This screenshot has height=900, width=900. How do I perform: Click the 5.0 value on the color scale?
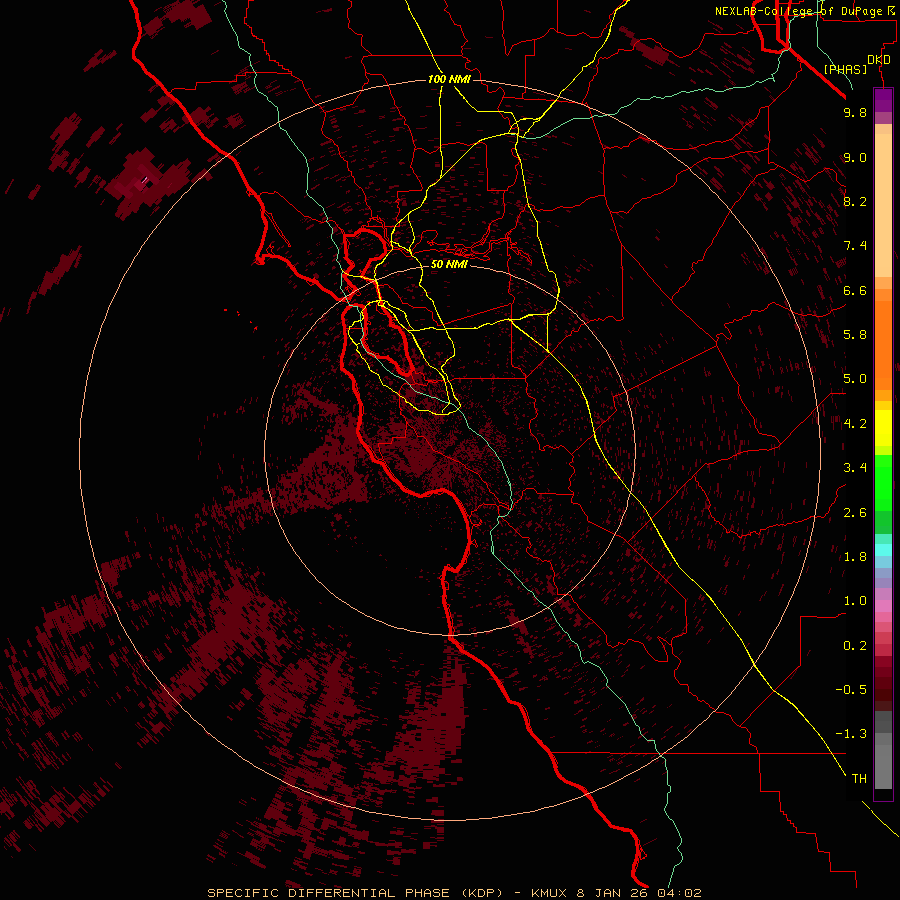pos(855,379)
